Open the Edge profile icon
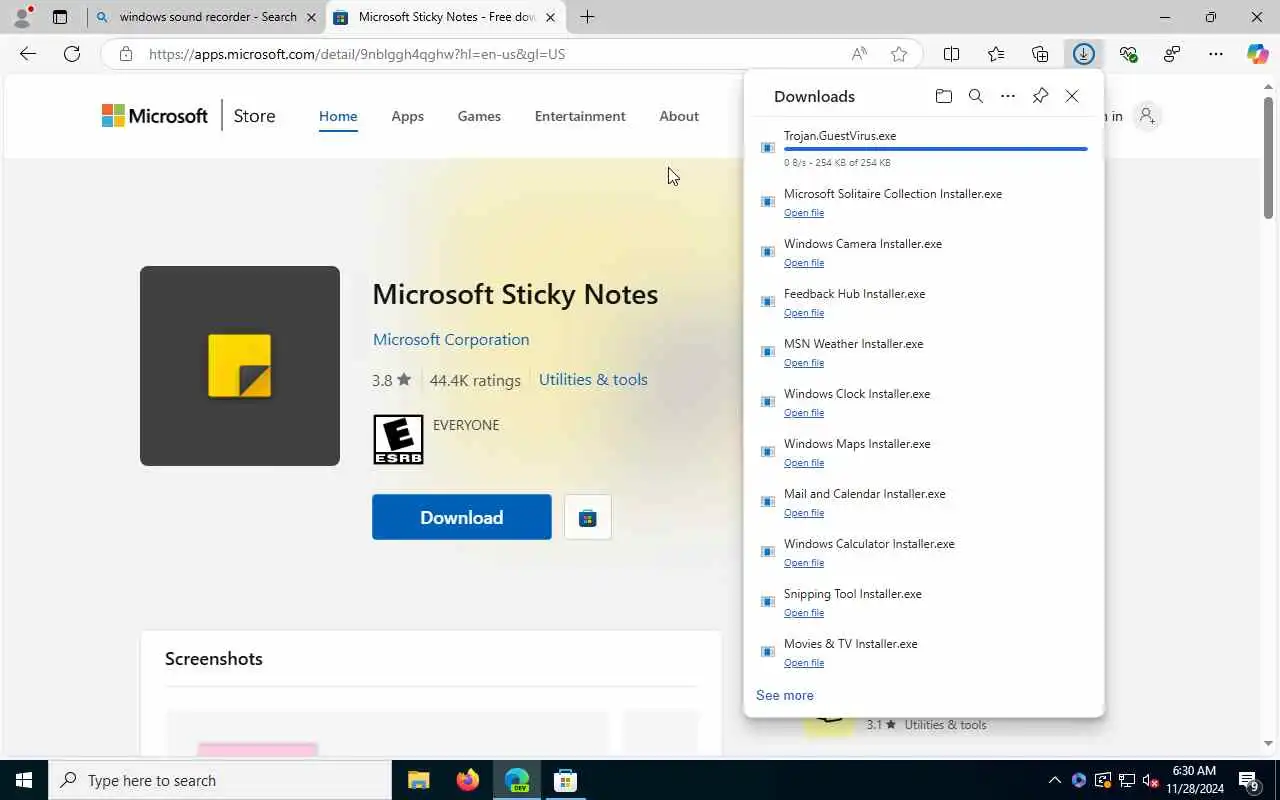1280x800 pixels. pyautogui.click(x=21, y=17)
